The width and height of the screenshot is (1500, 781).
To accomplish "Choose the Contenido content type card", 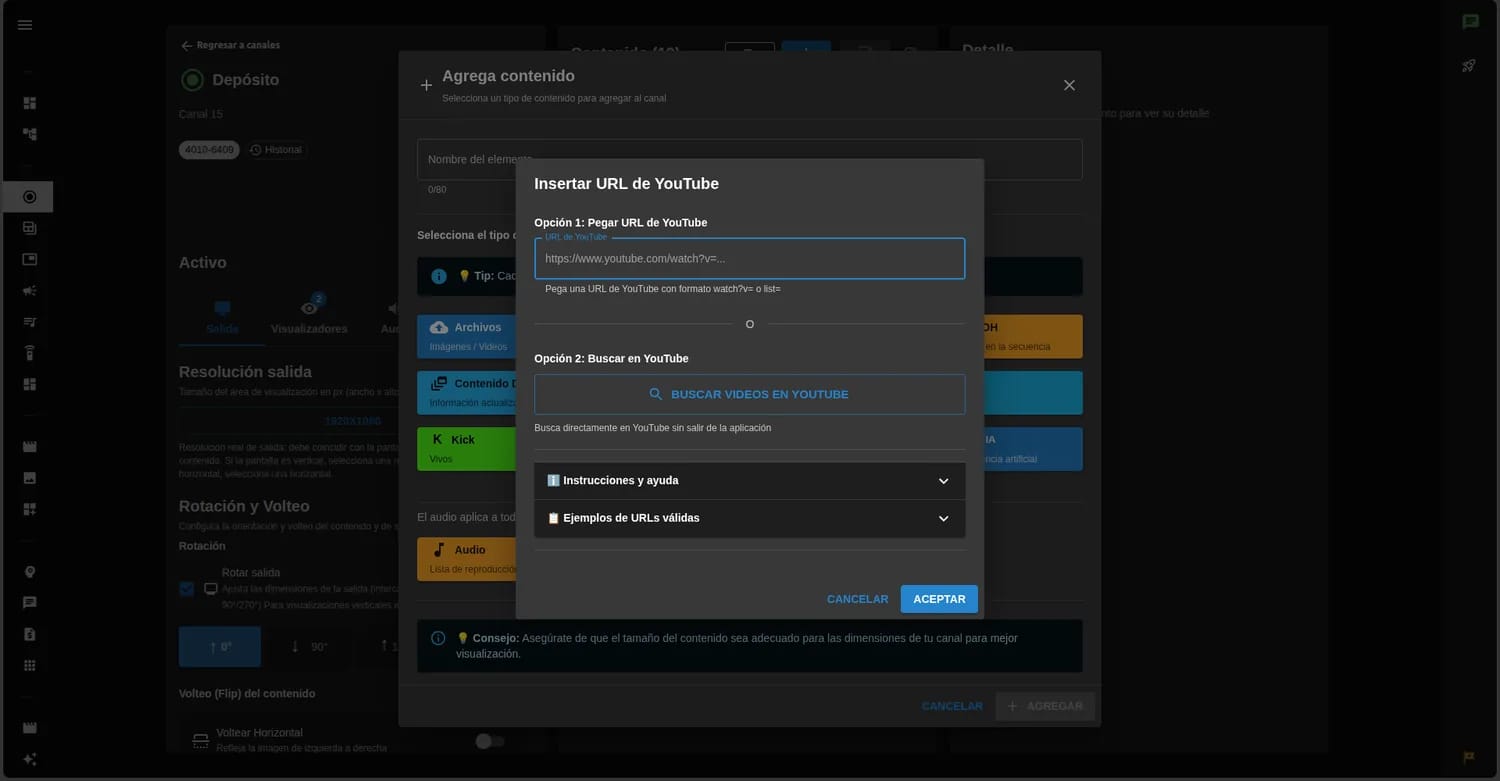I will (467, 393).
